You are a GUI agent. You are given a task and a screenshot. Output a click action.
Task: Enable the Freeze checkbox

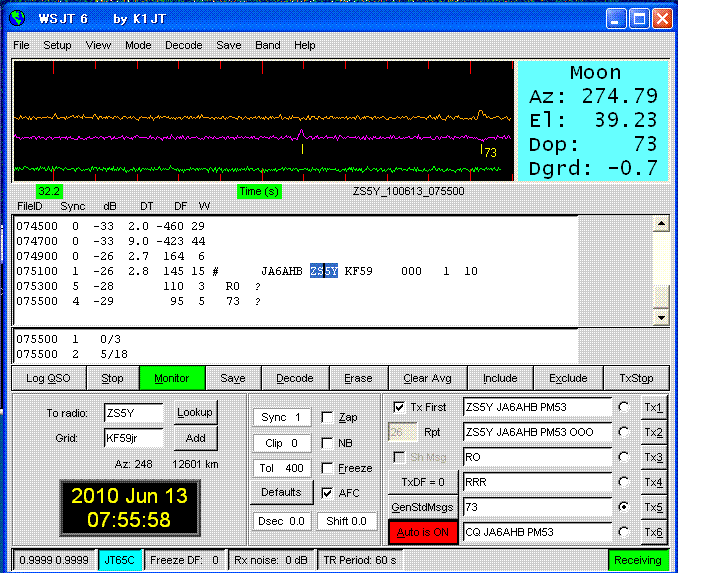tap(329, 468)
